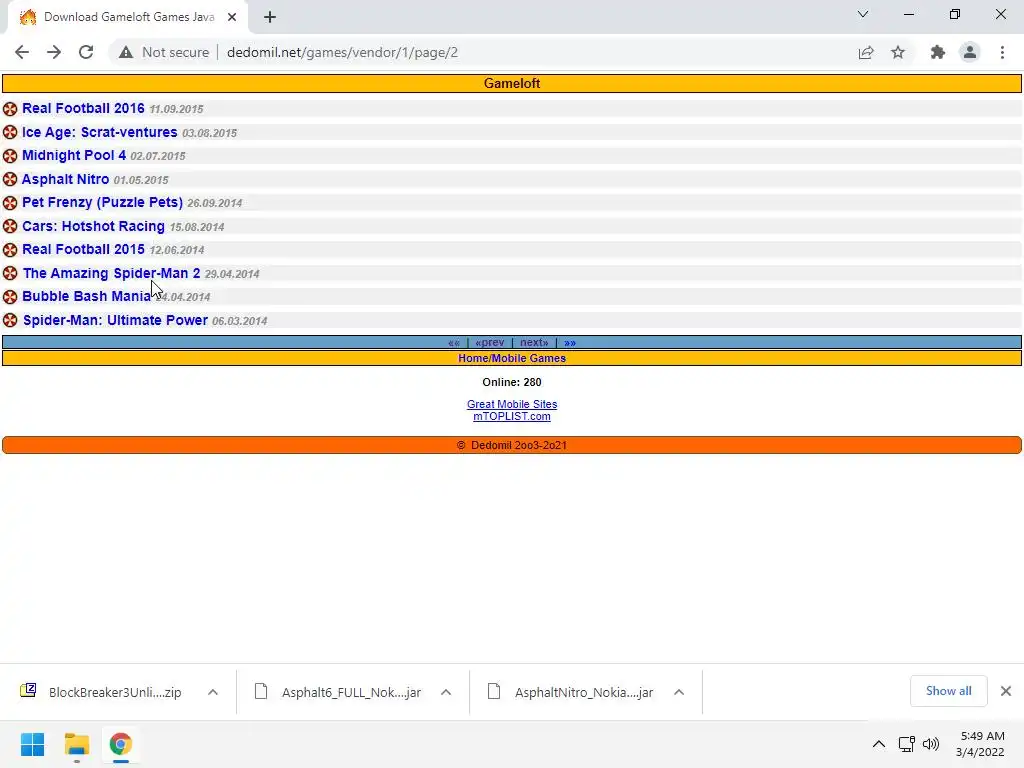Close the downloads bar
The height and width of the screenshot is (768, 1024).
(1006, 691)
